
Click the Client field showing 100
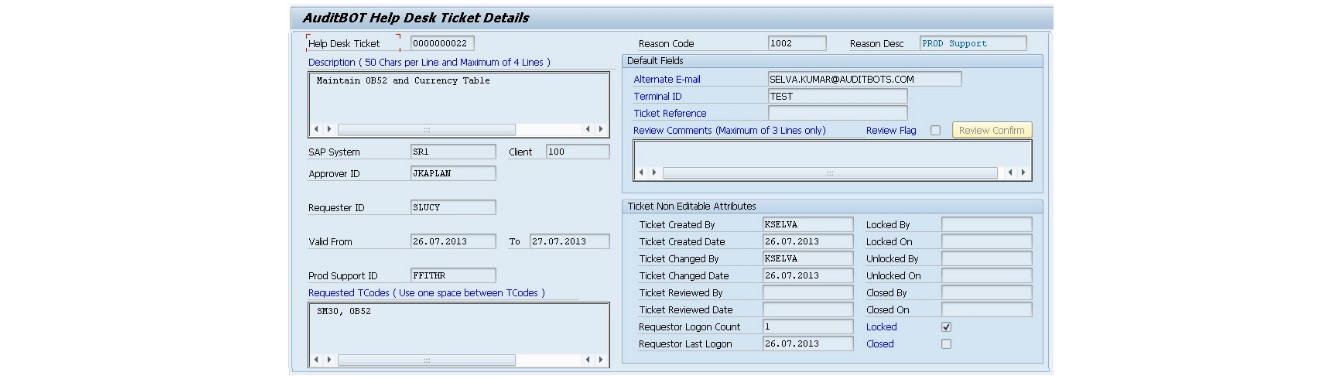tap(577, 152)
